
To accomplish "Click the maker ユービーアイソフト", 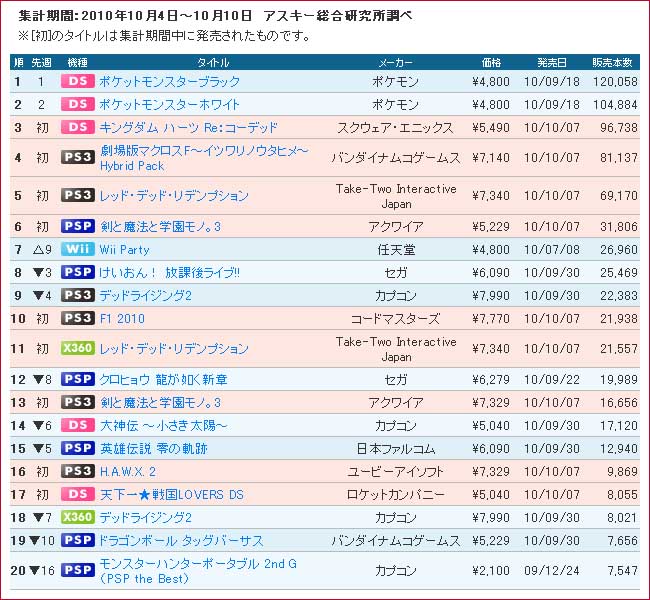I will click(x=395, y=471).
